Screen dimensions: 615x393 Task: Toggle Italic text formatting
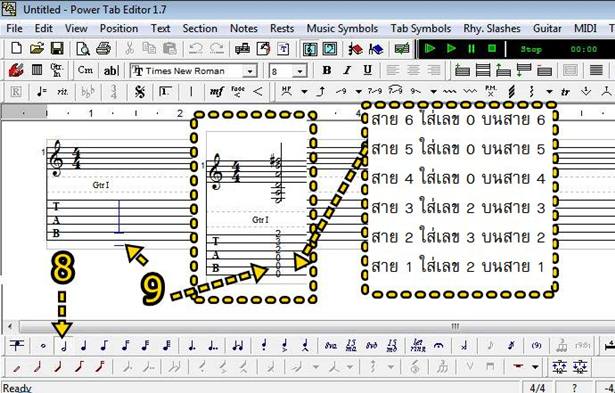[347, 70]
